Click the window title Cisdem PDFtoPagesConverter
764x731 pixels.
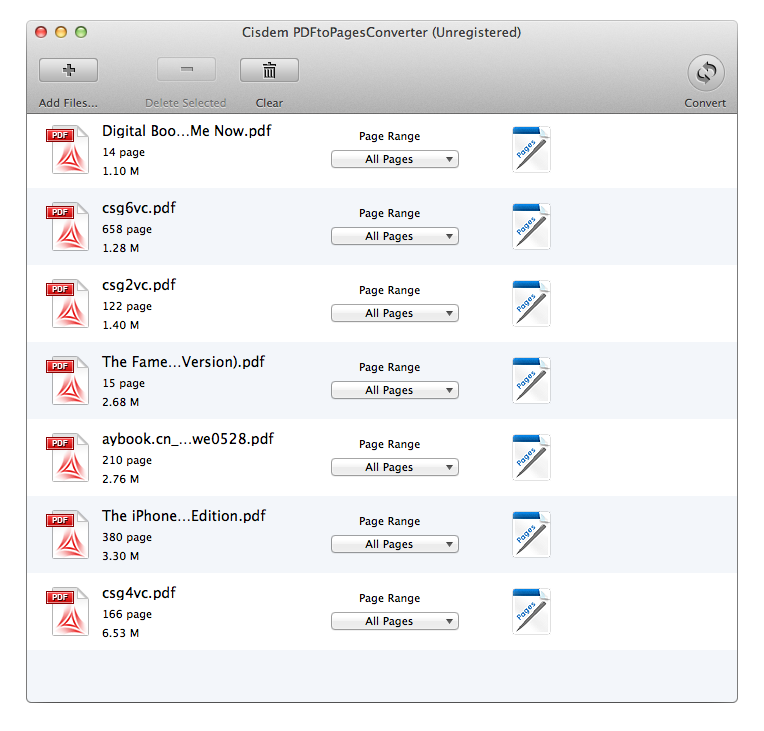tap(382, 33)
